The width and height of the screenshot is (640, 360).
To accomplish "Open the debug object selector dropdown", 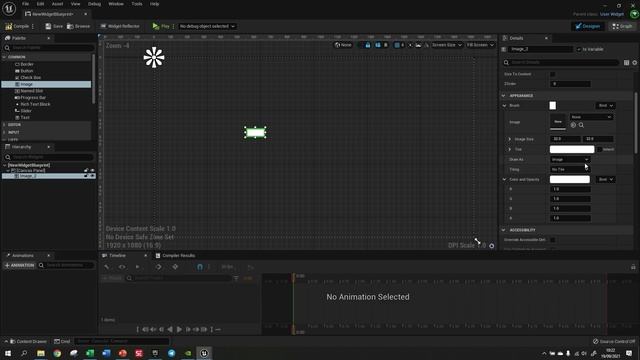I will pyautogui.click(x=207, y=26).
